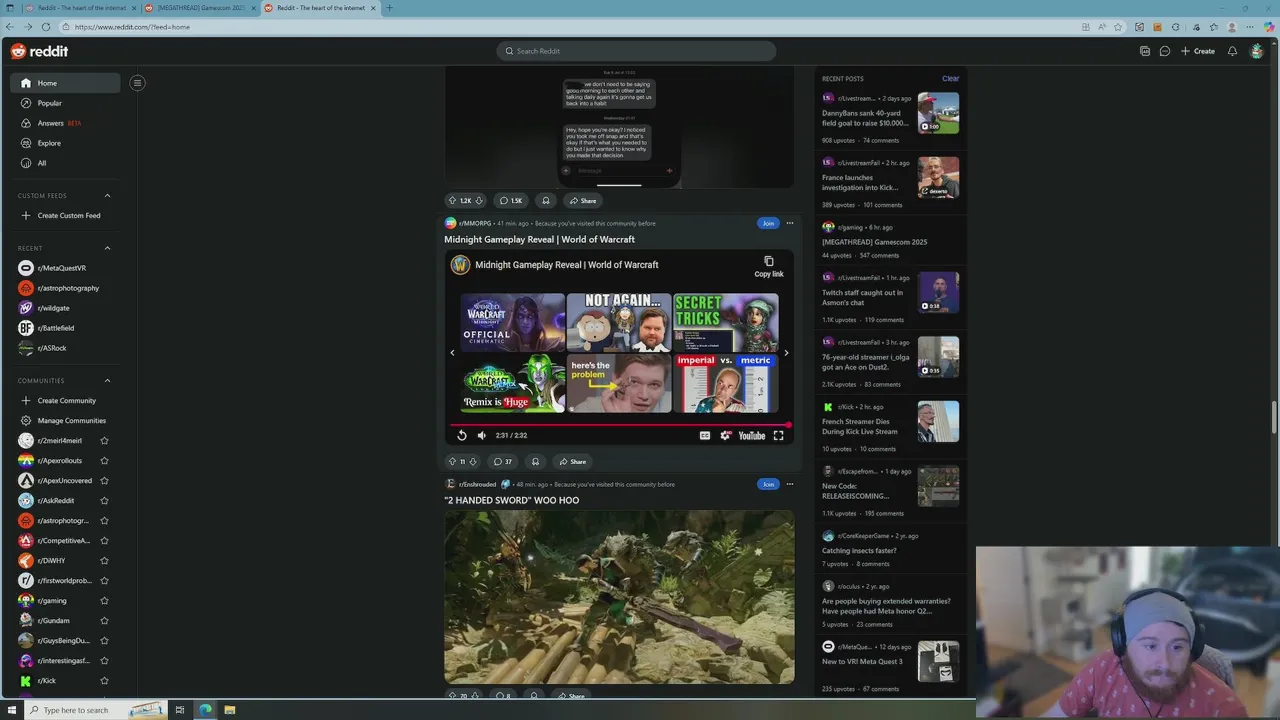
Task: Click the YouTube logo in the player
Action: click(x=752, y=436)
